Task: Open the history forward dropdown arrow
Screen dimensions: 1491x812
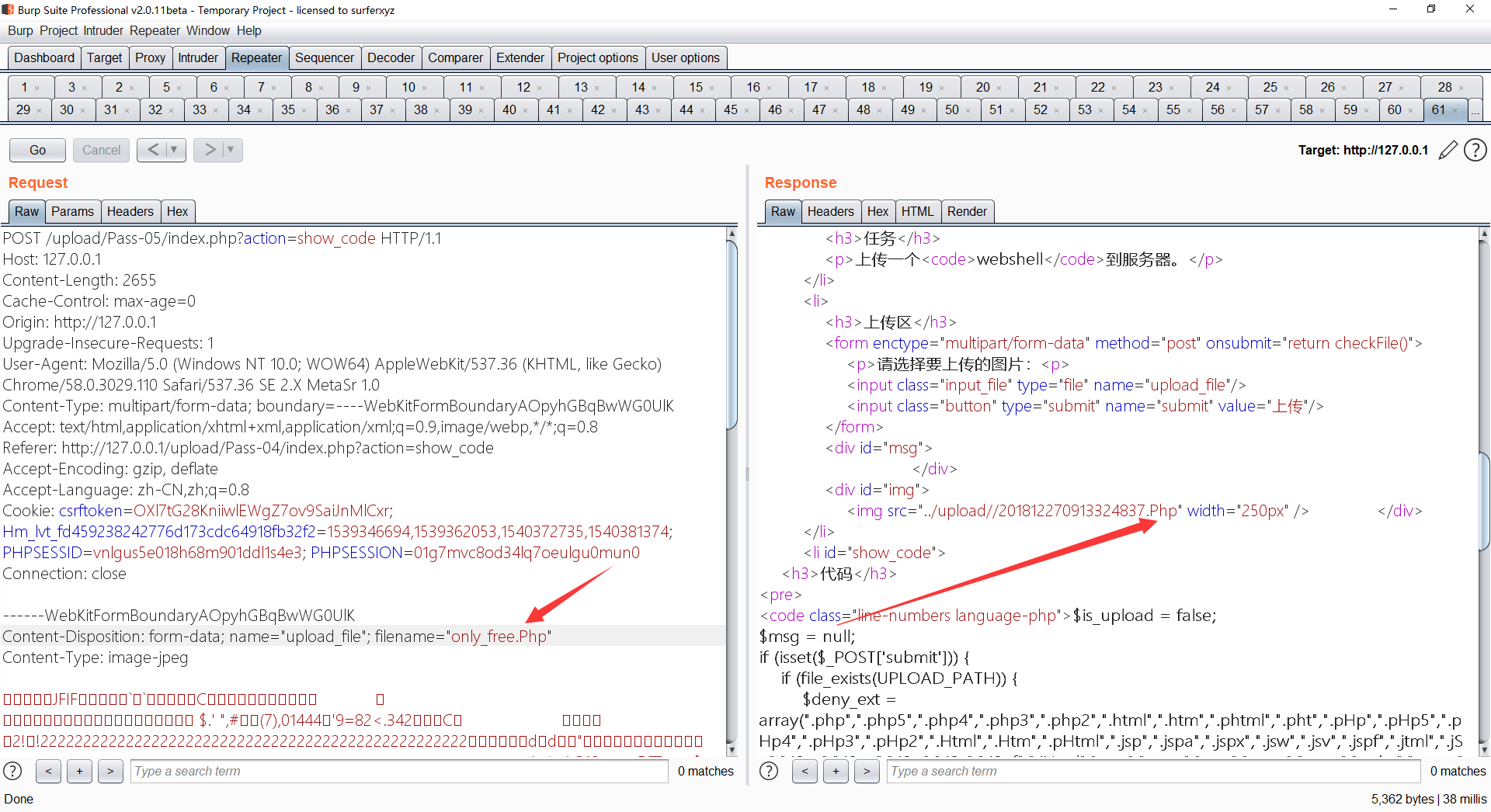Action: coord(231,150)
